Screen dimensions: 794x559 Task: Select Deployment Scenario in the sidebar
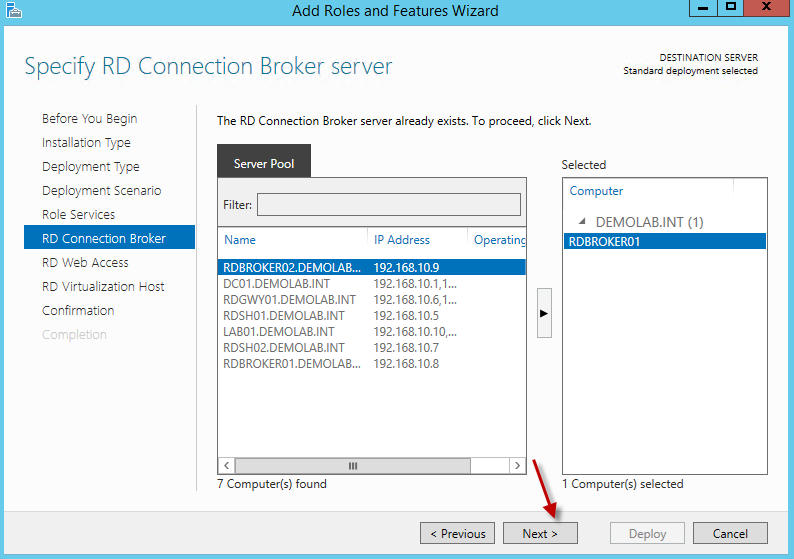(x=101, y=190)
